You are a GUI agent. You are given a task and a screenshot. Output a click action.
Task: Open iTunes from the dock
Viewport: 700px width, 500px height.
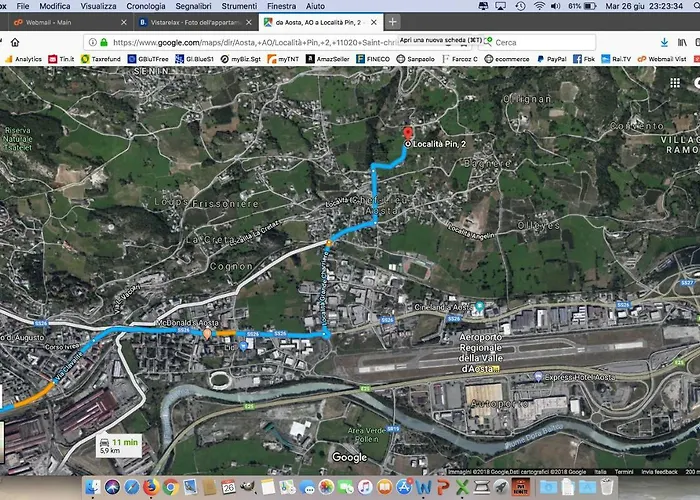[365, 487]
